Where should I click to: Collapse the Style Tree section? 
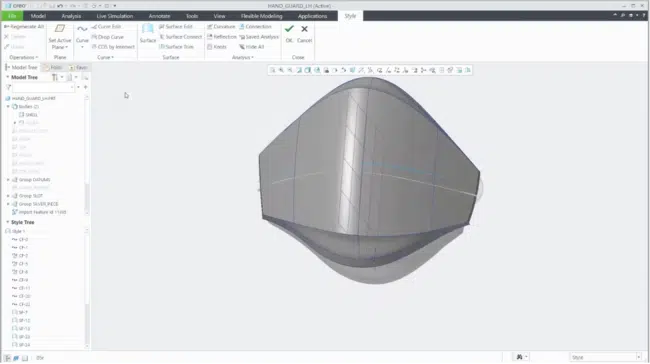pos(7,222)
